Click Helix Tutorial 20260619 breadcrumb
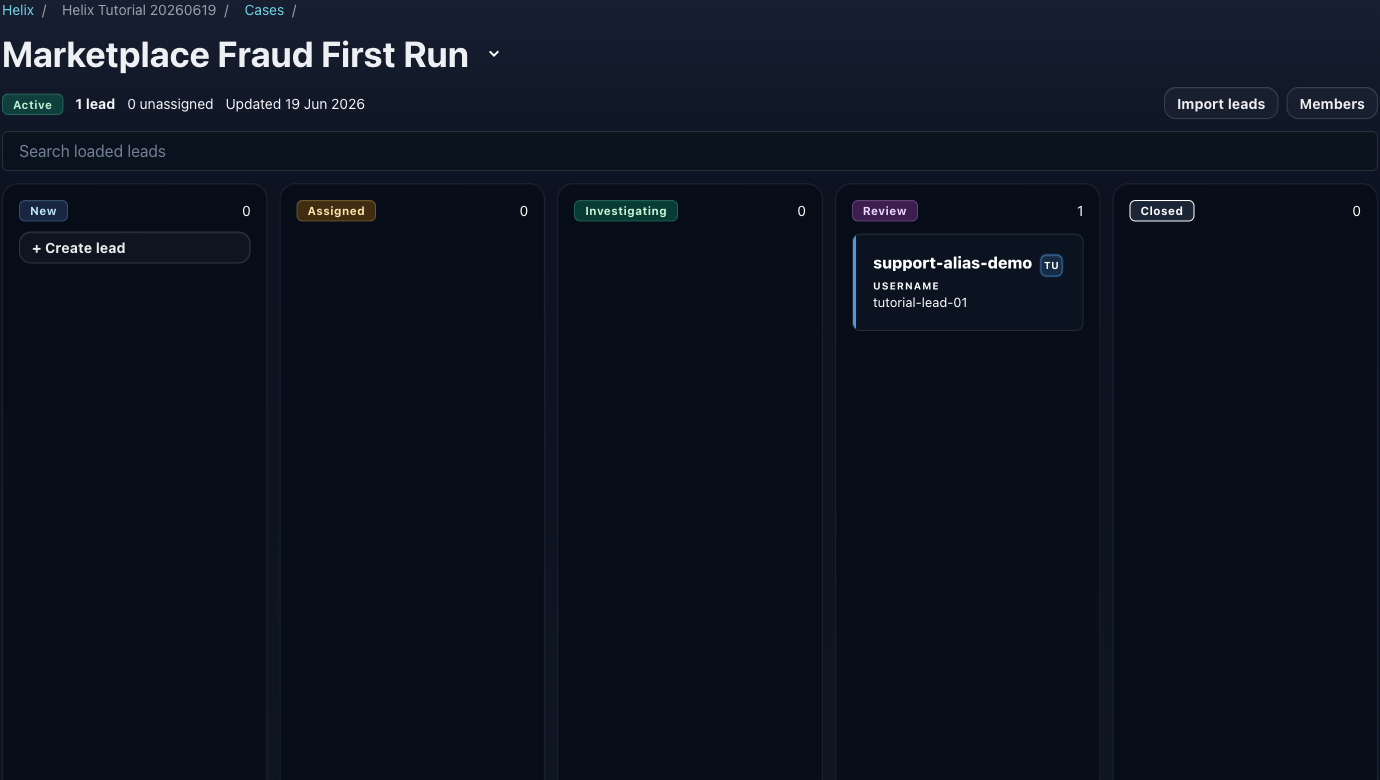 (x=139, y=10)
